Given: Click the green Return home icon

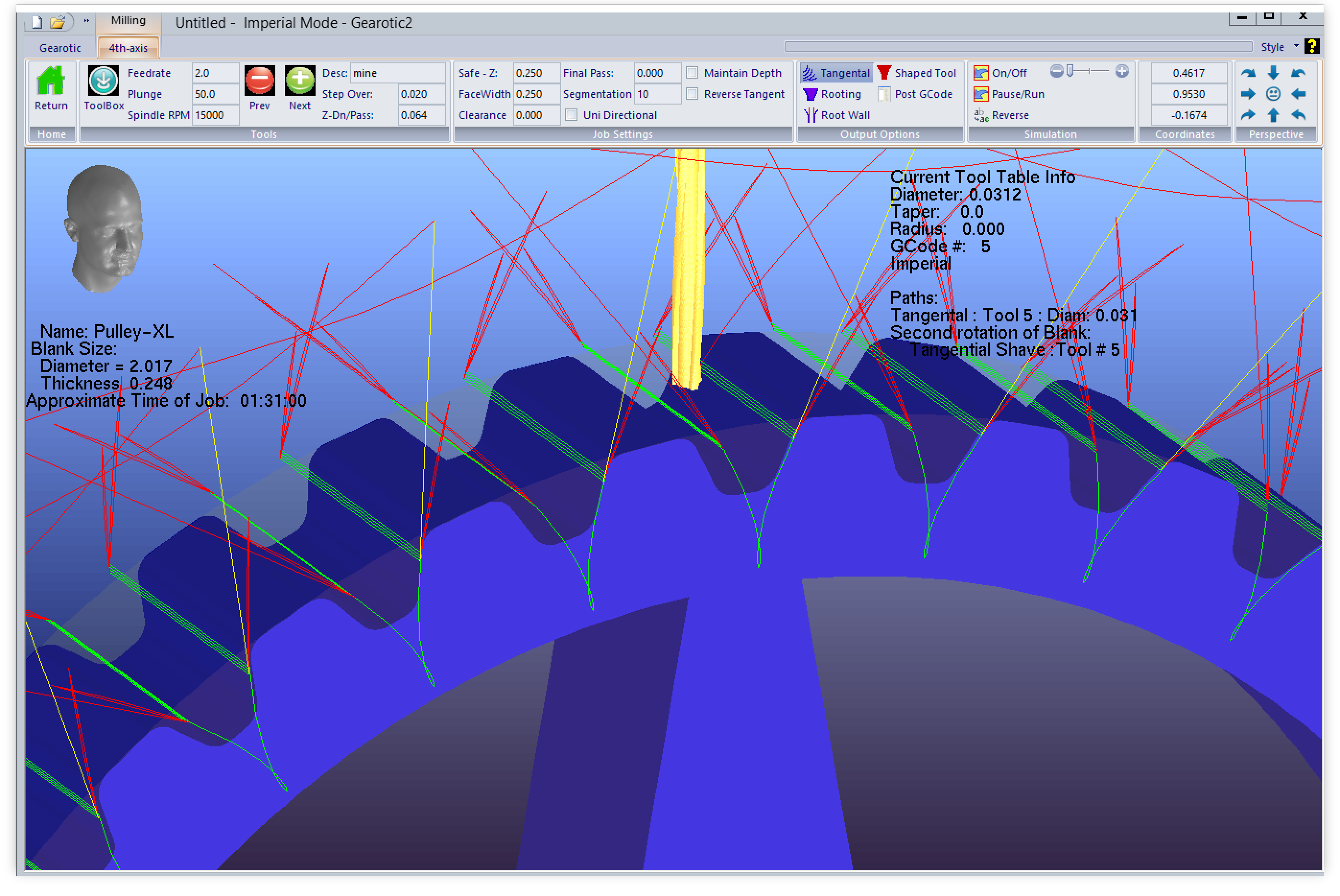Looking at the screenshot, I should click(51, 81).
